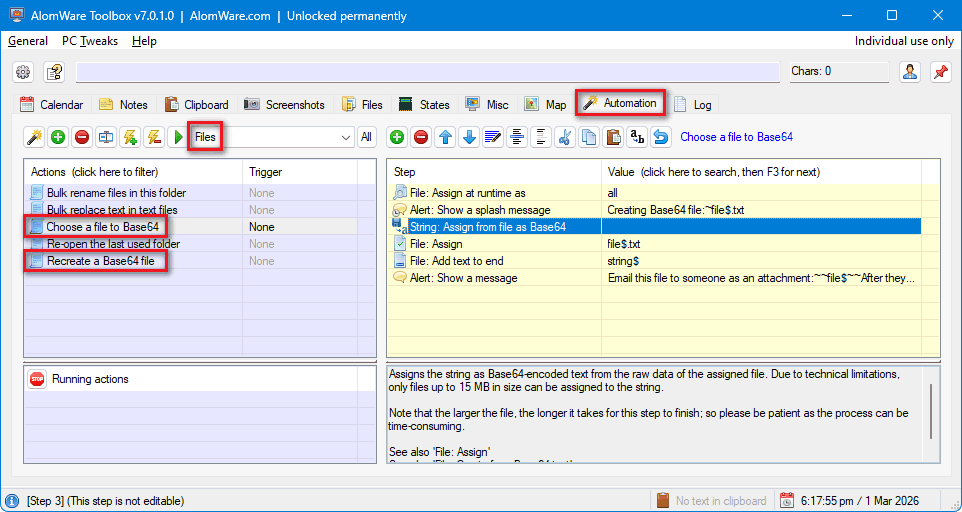The width and height of the screenshot is (962, 512).
Task: Move selected step up with blue arrow
Action: pyautogui.click(x=445, y=137)
